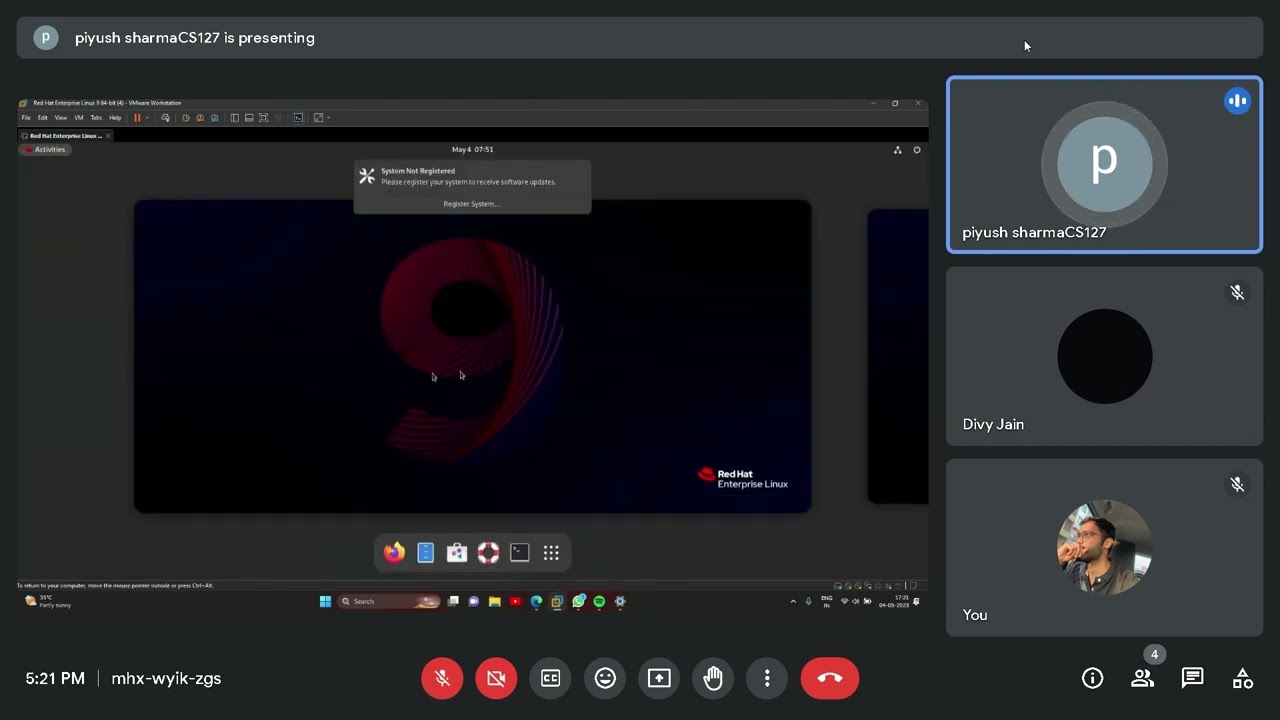Show applications grid in GNOME dock
The height and width of the screenshot is (720, 1280).
click(x=551, y=552)
